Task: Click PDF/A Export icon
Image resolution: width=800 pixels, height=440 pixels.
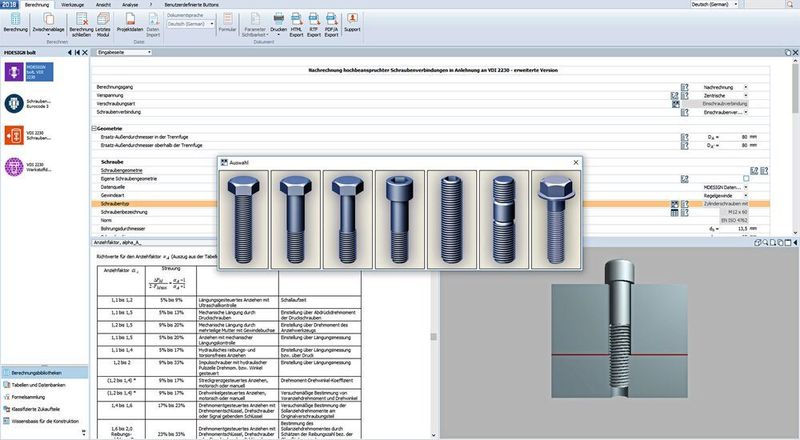Action: [332, 25]
